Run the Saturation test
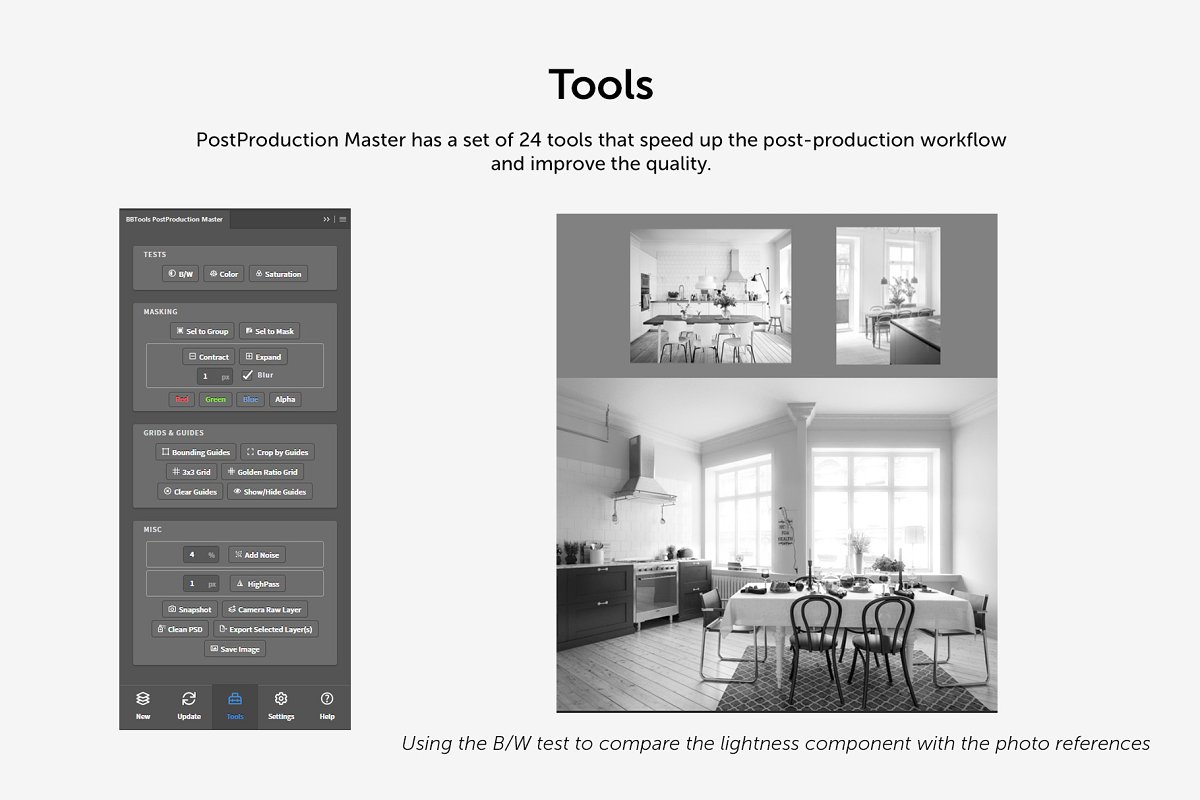The image size is (1200, 800). click(277, 273)
